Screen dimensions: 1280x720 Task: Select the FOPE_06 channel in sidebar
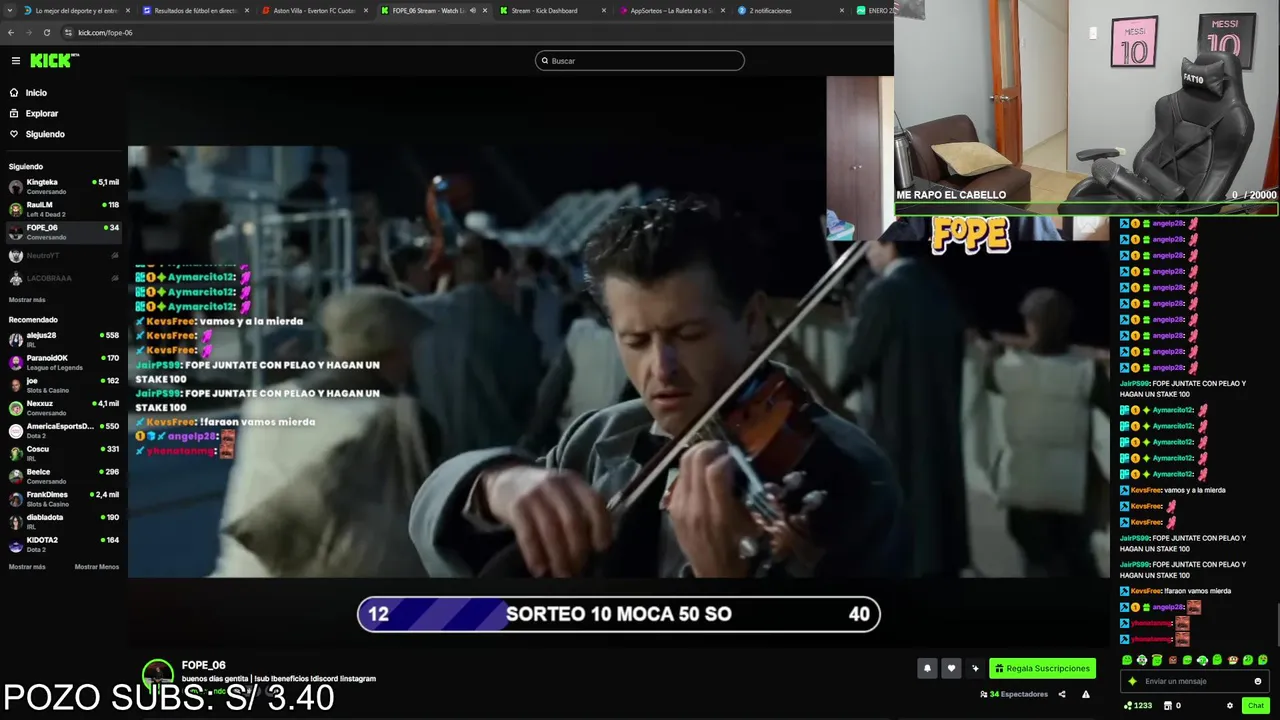point(63,232)
